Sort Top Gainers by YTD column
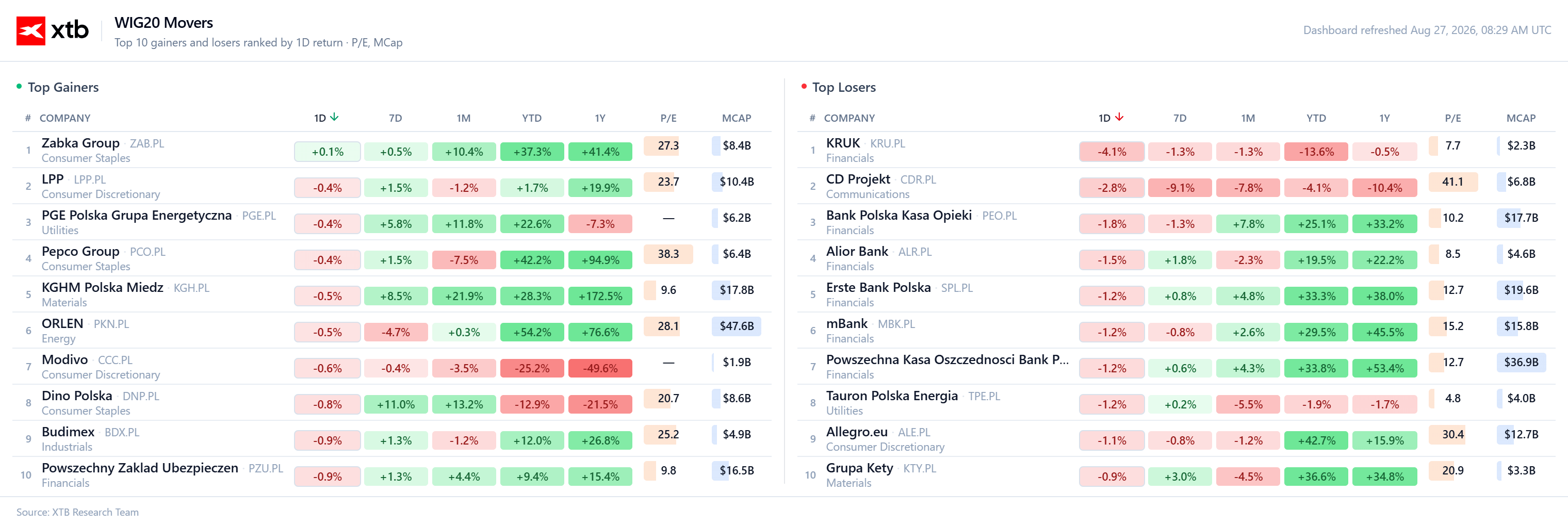The height and width of the screenshot is (525, 1568). (531, 118)
